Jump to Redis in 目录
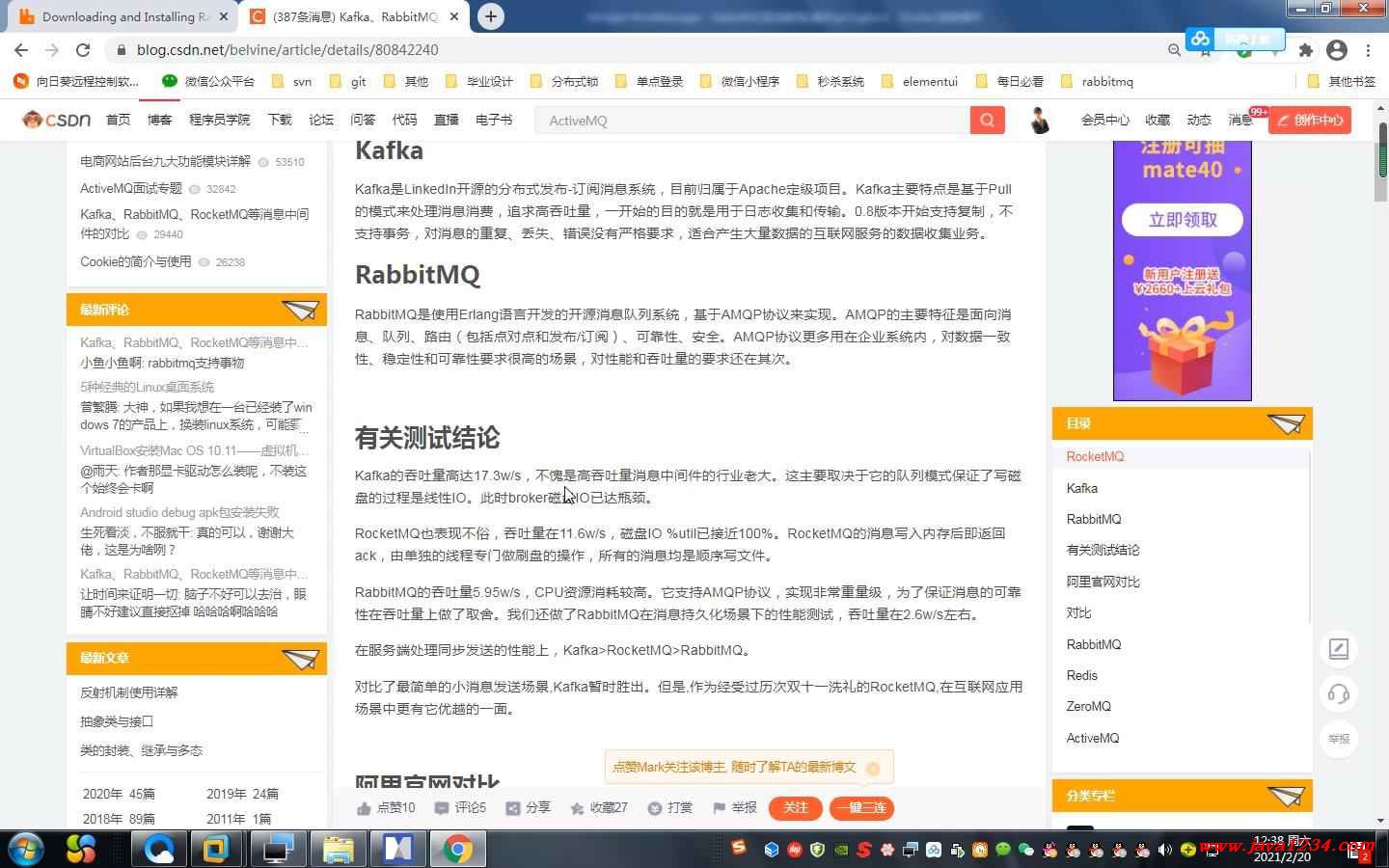Viewport: 1389px width, 868px height. click(1082, 675)
